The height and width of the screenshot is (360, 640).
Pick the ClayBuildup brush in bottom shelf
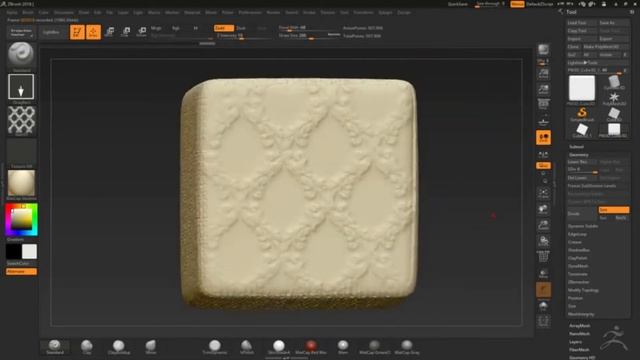pyautogui.click(x=118, y=347)
